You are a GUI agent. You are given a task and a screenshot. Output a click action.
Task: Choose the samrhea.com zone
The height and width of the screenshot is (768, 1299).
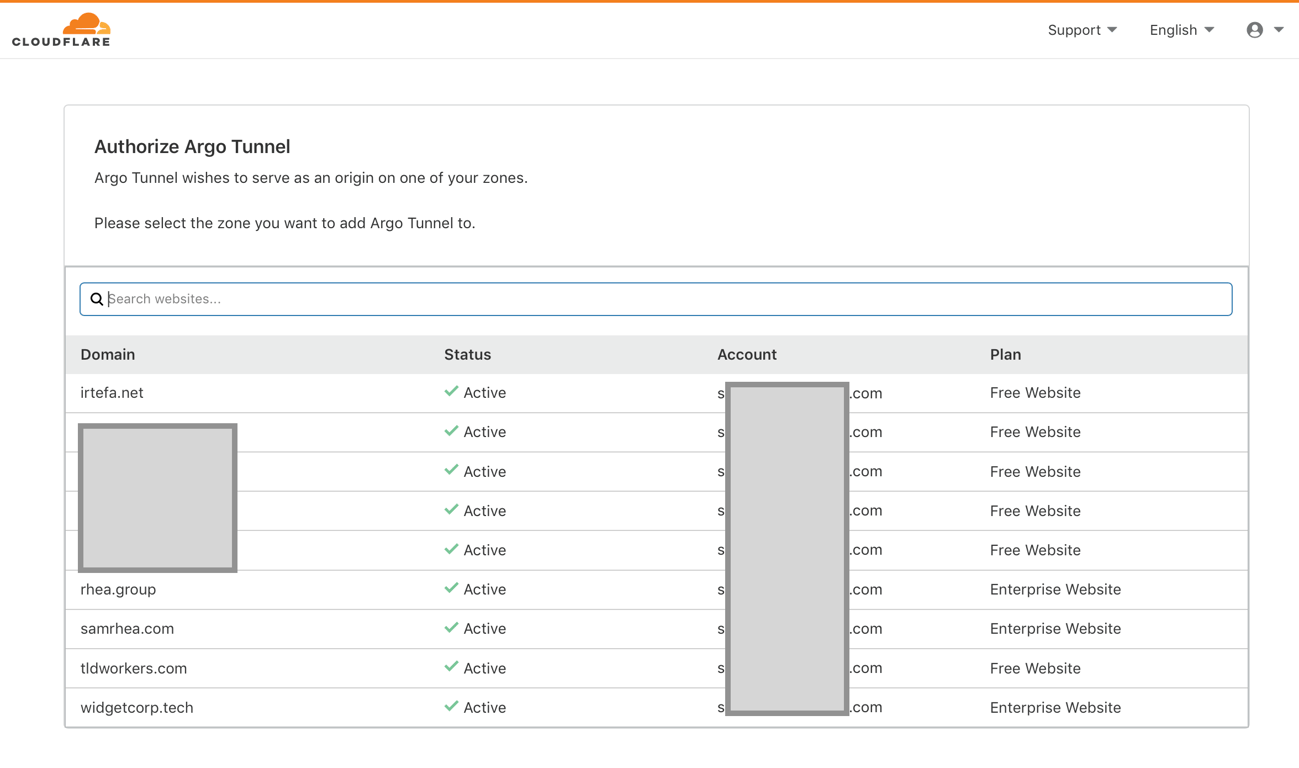click(x=127, y=628)
